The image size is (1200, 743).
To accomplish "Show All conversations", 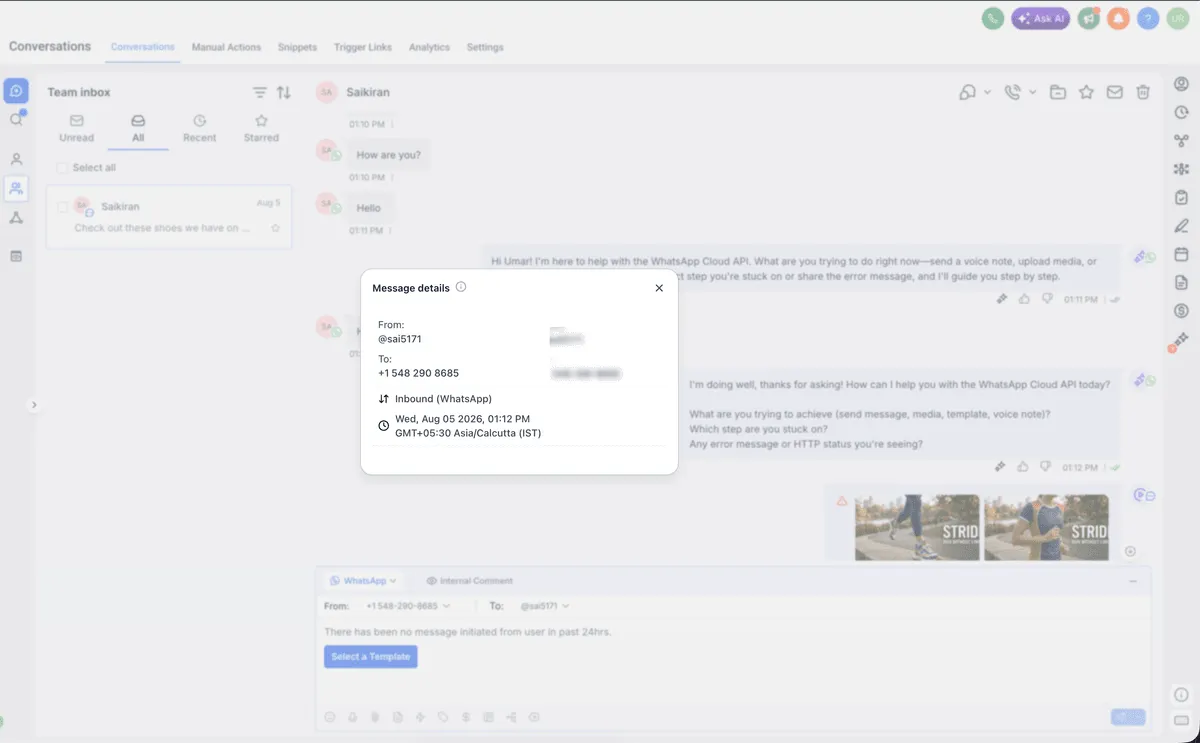I will point(138,129).
